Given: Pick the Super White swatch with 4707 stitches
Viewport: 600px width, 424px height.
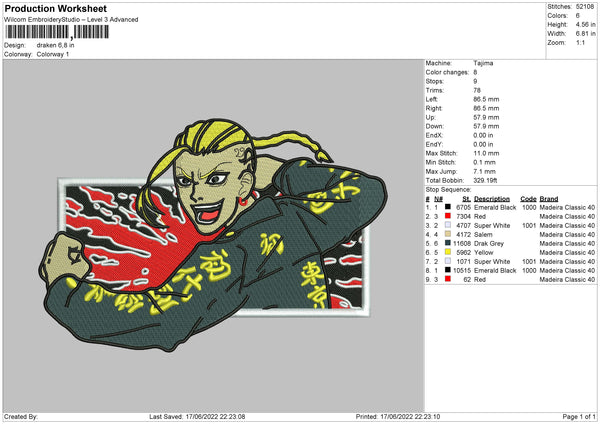Looking at the screenshot, I should coord(448,225).
